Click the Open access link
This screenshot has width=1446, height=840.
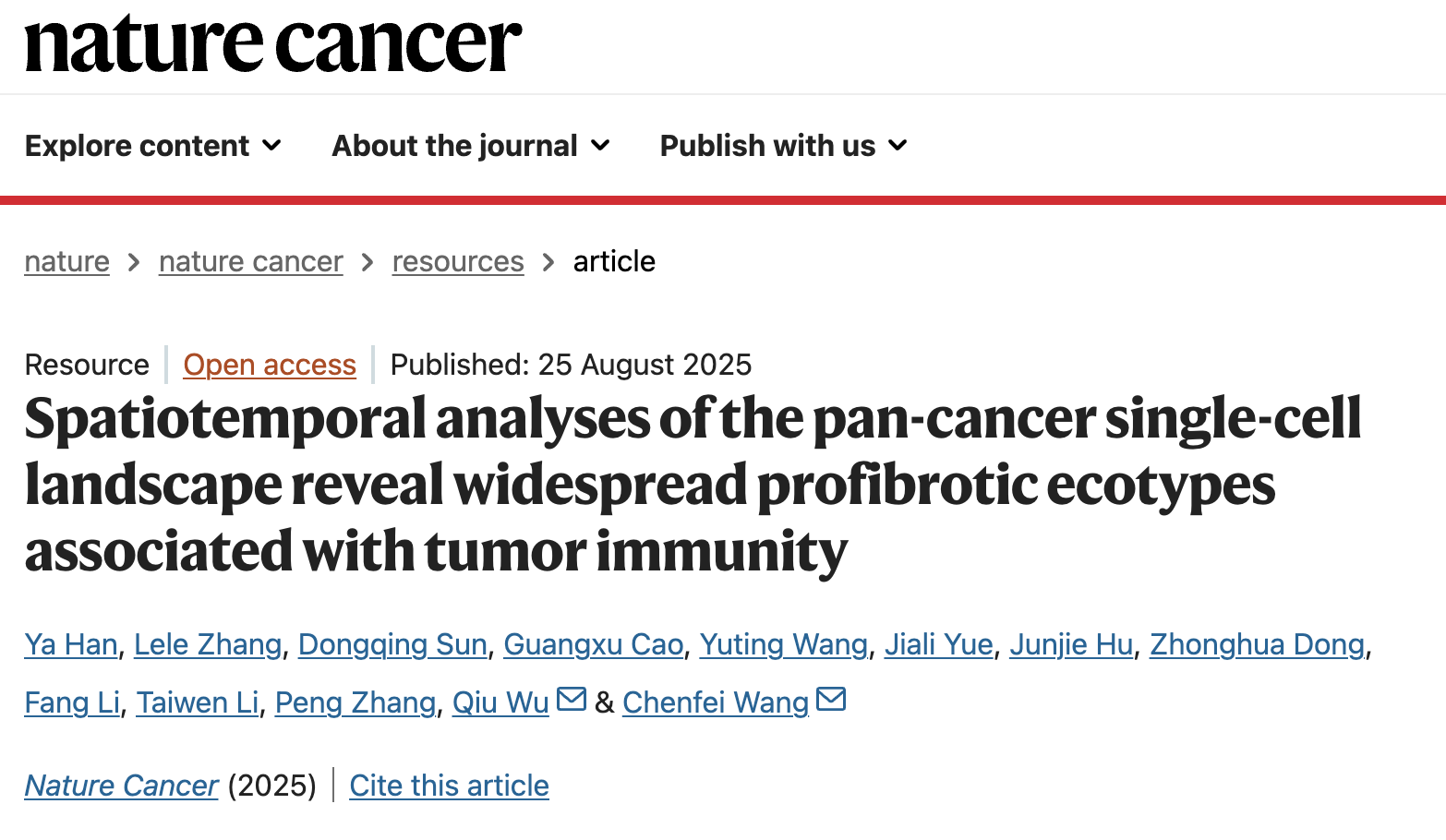[270, 365]
